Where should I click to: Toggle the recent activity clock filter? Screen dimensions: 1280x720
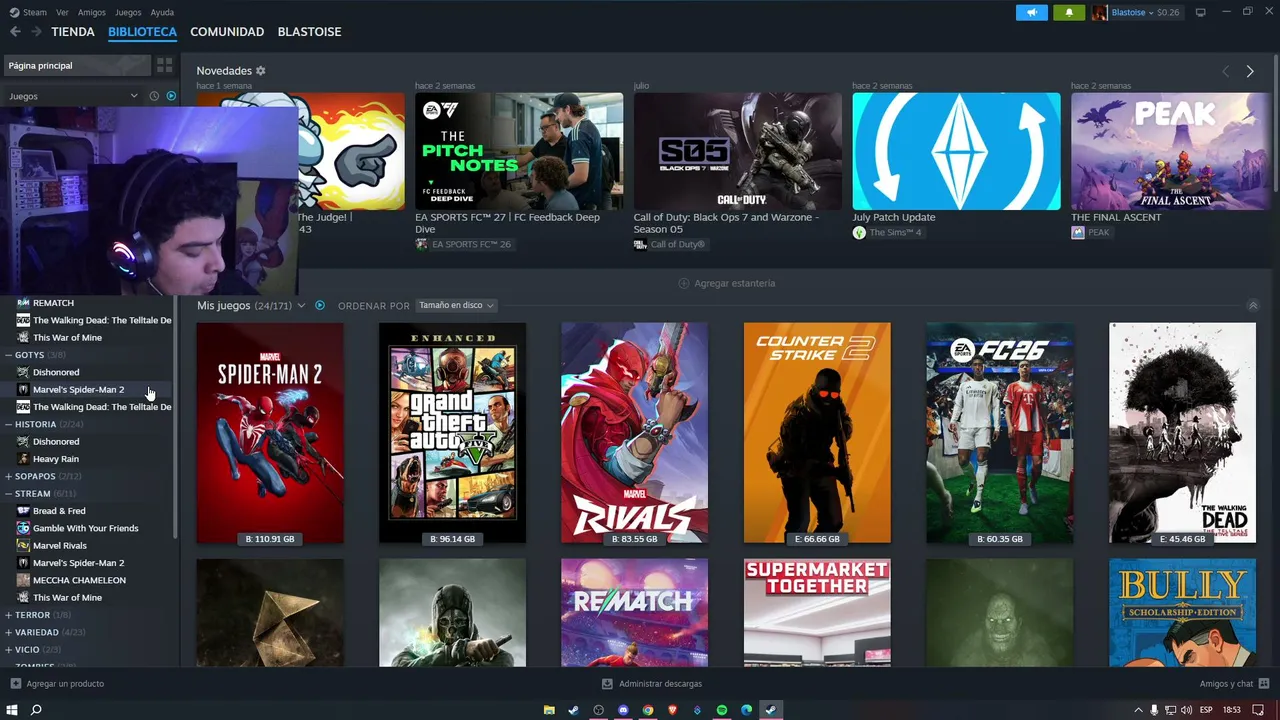[154, 96]
